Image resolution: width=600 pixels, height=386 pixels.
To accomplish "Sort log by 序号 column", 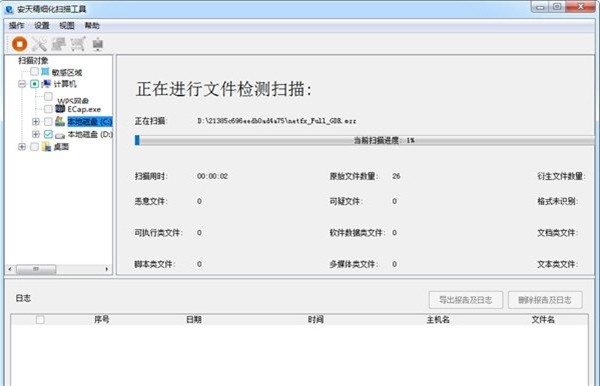I will tap(101, 319).
